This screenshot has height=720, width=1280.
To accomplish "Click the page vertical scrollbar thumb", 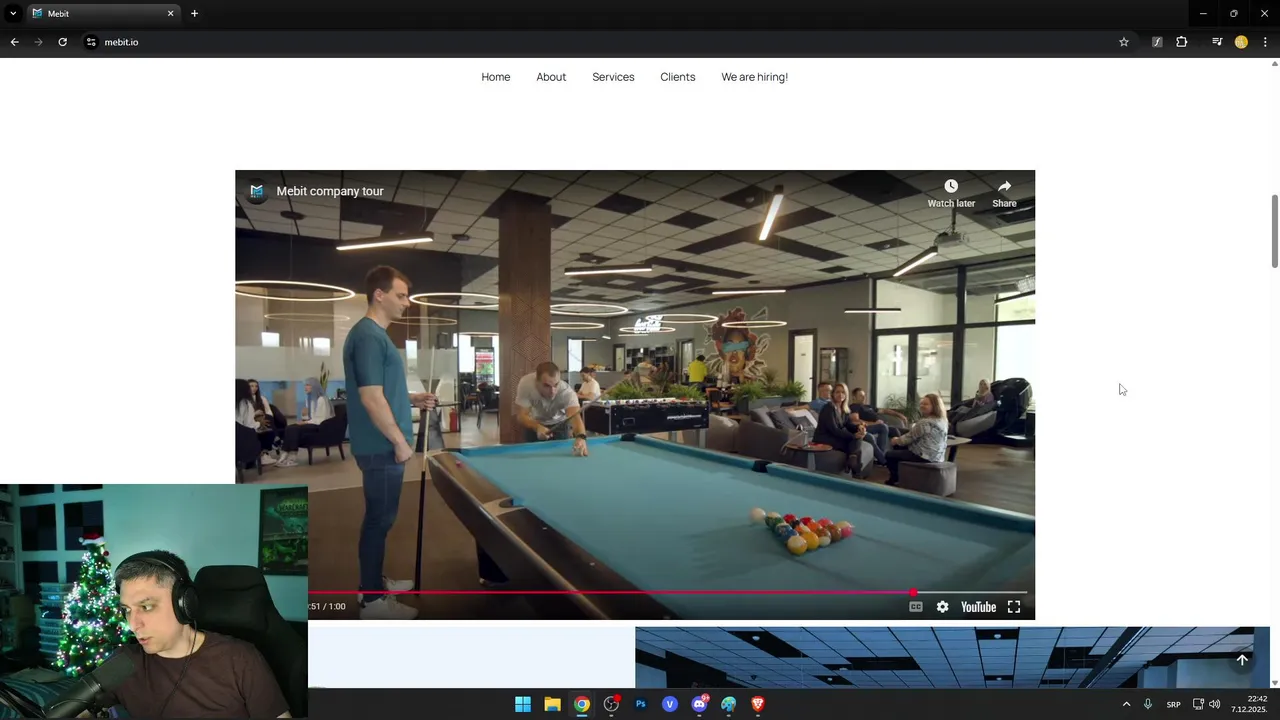I will tap(1274, 231).
